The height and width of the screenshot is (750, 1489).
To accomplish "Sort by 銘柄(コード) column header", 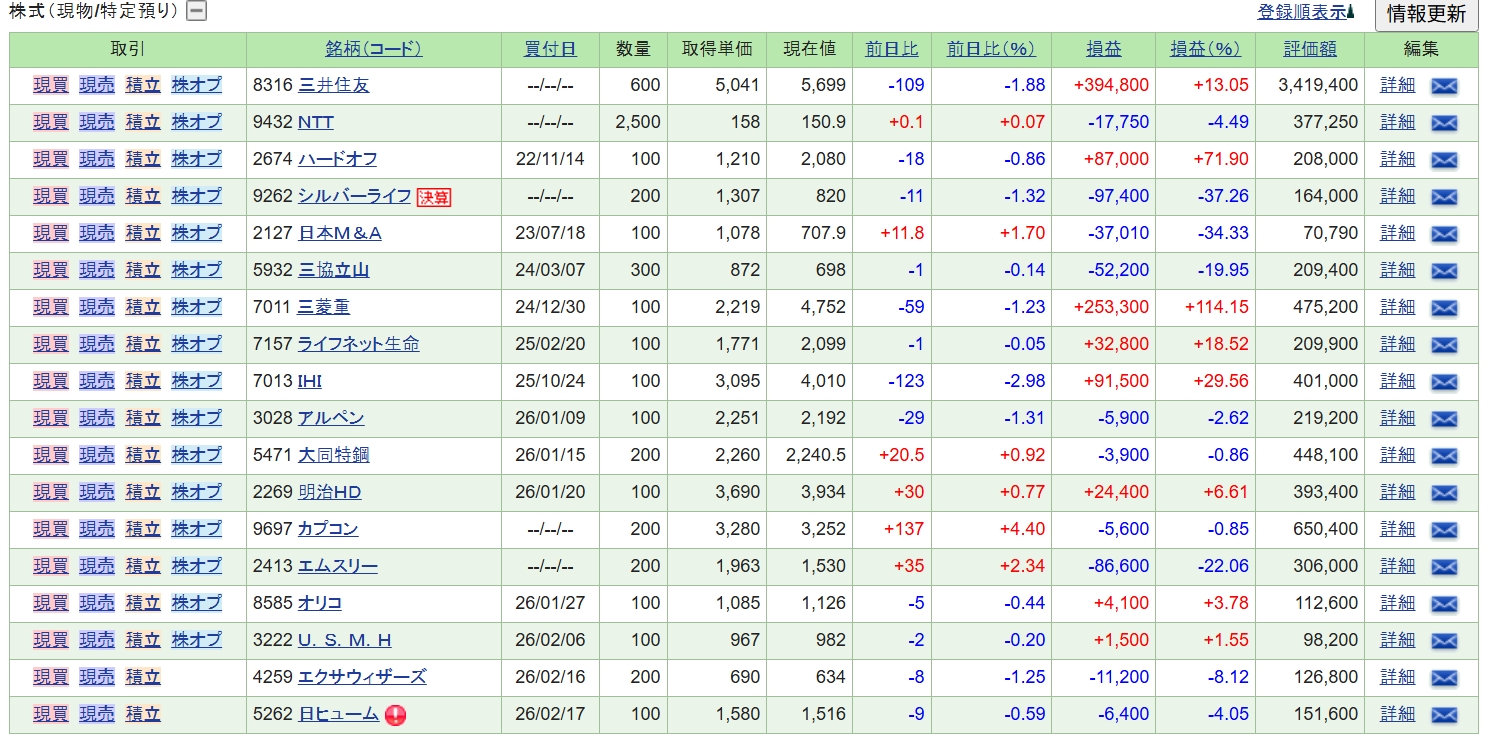I will (373, 49).
